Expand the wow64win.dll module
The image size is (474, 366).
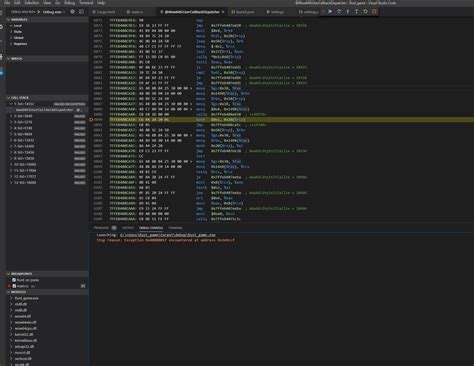pyautogui.click(x=47, y=322)
